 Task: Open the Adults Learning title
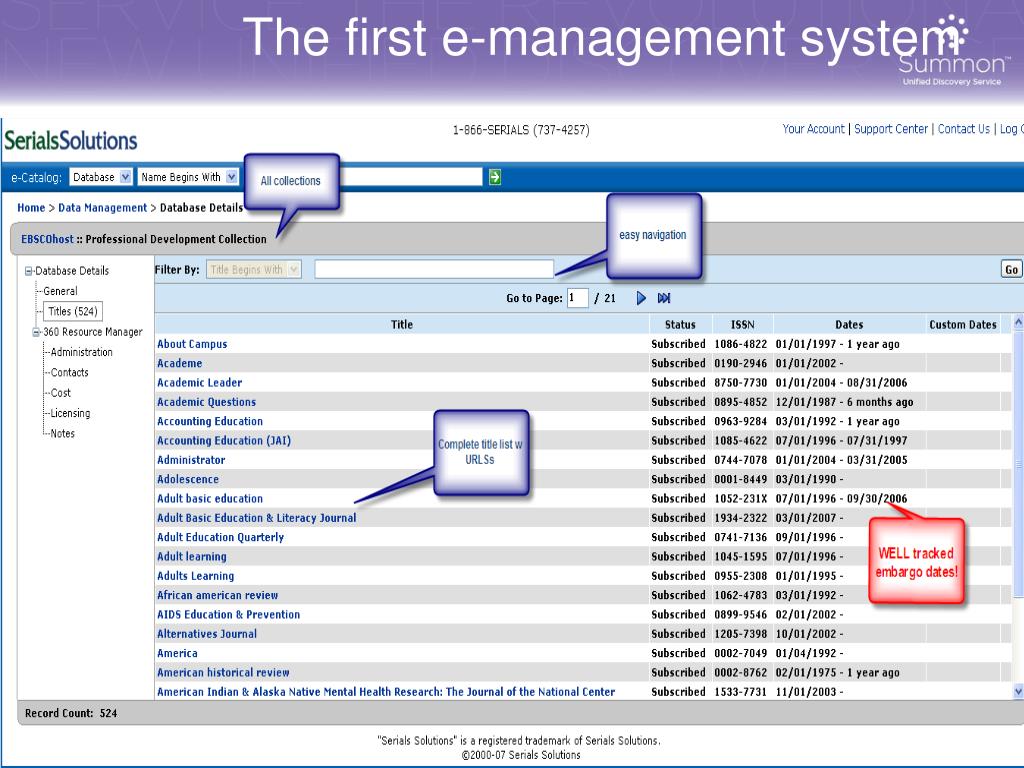(195, 576)
